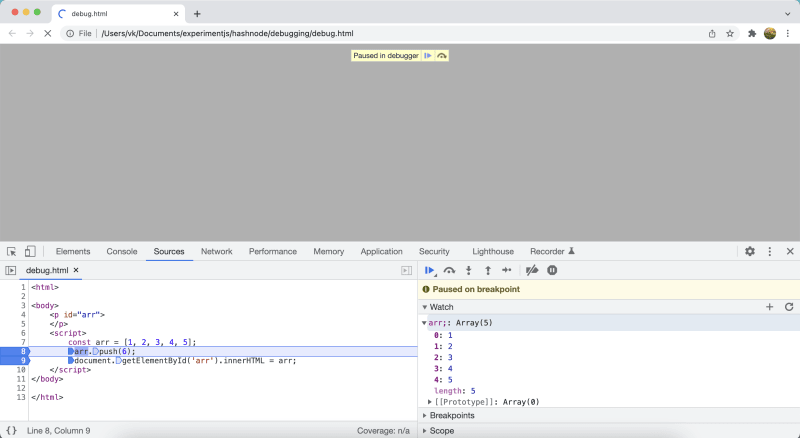Resume from the page overlay

(x=428, y=56)
